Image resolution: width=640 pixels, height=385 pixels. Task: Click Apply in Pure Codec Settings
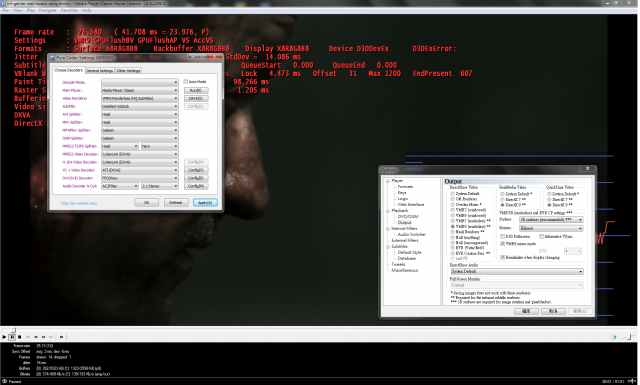[x=205, y=203]
